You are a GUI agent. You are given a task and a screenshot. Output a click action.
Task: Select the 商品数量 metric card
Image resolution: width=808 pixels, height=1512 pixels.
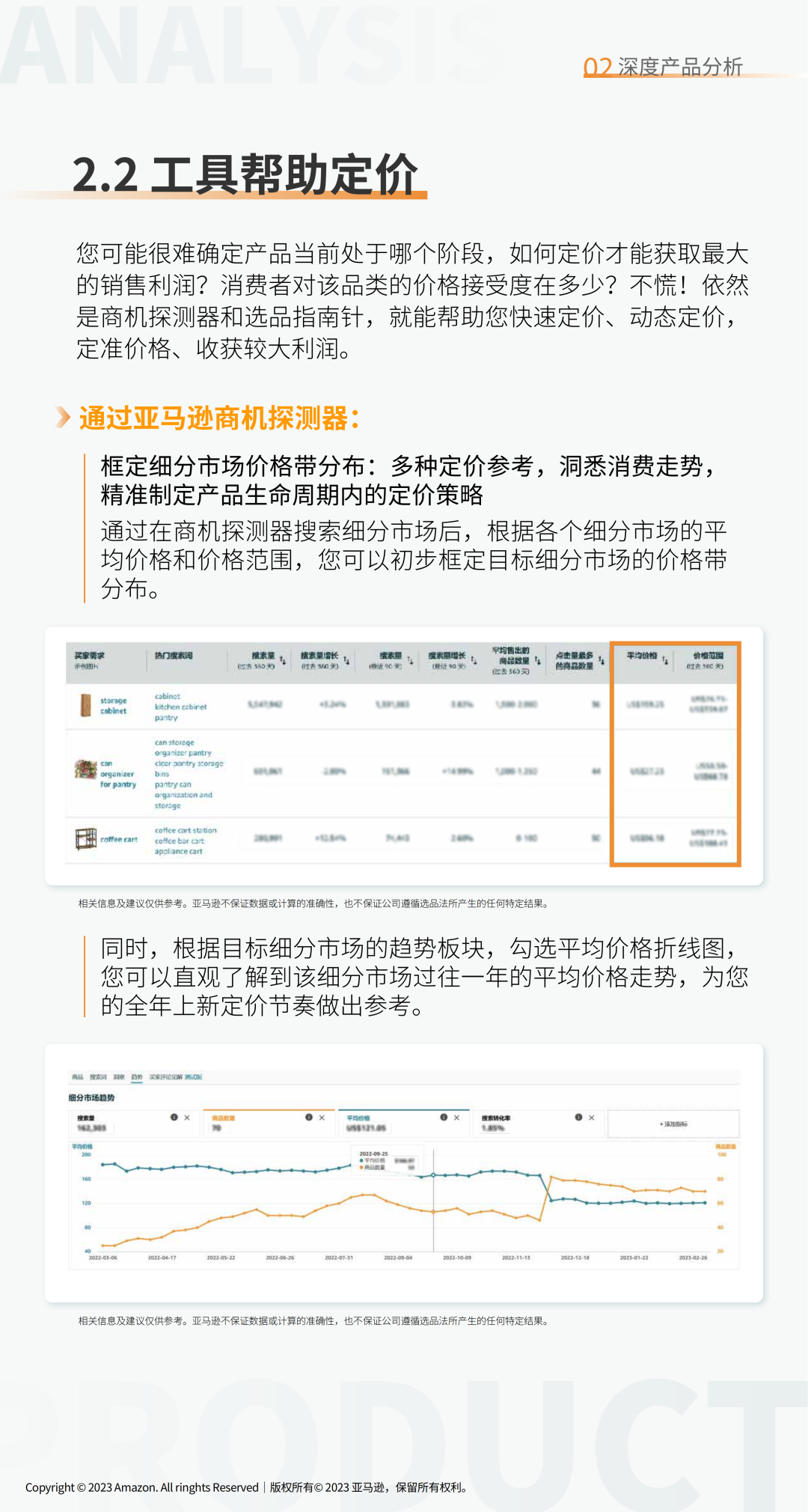tap(268, 1123)
